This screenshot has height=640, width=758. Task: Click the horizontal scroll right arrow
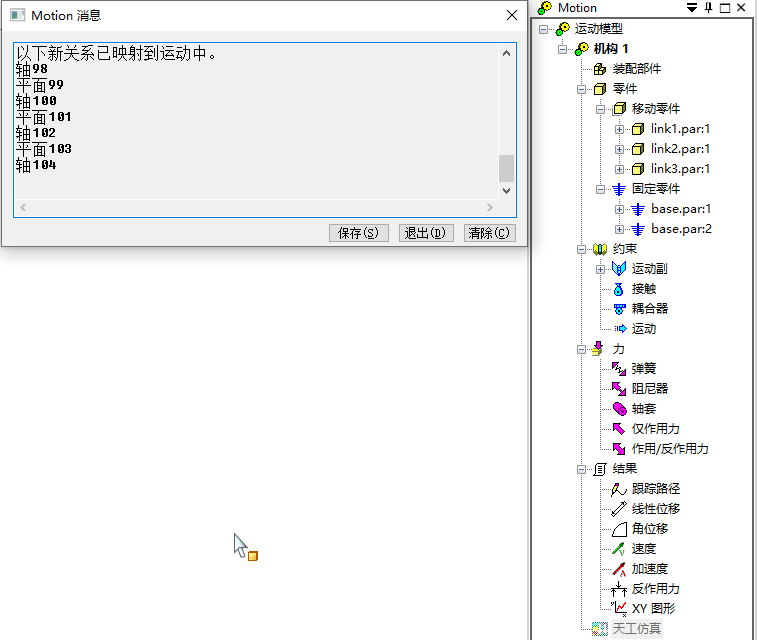490,207
